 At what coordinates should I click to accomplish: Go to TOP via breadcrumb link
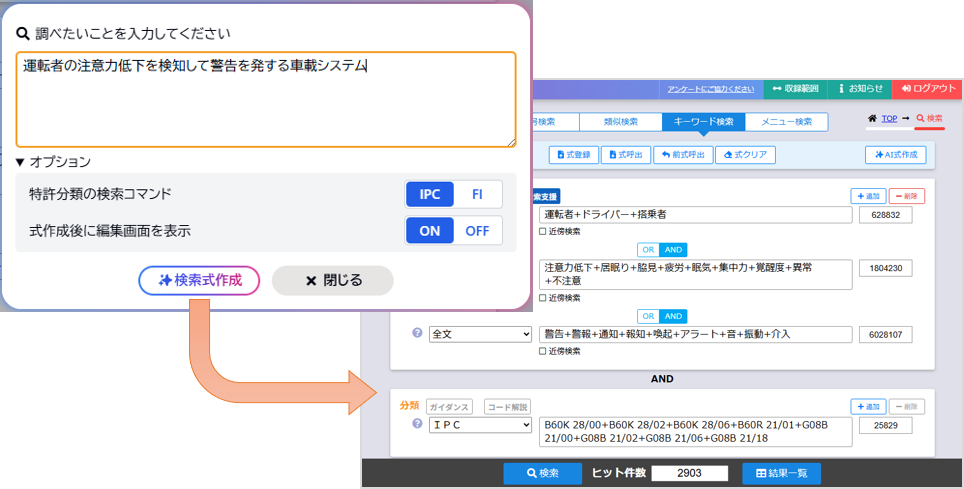click(889, 118)
